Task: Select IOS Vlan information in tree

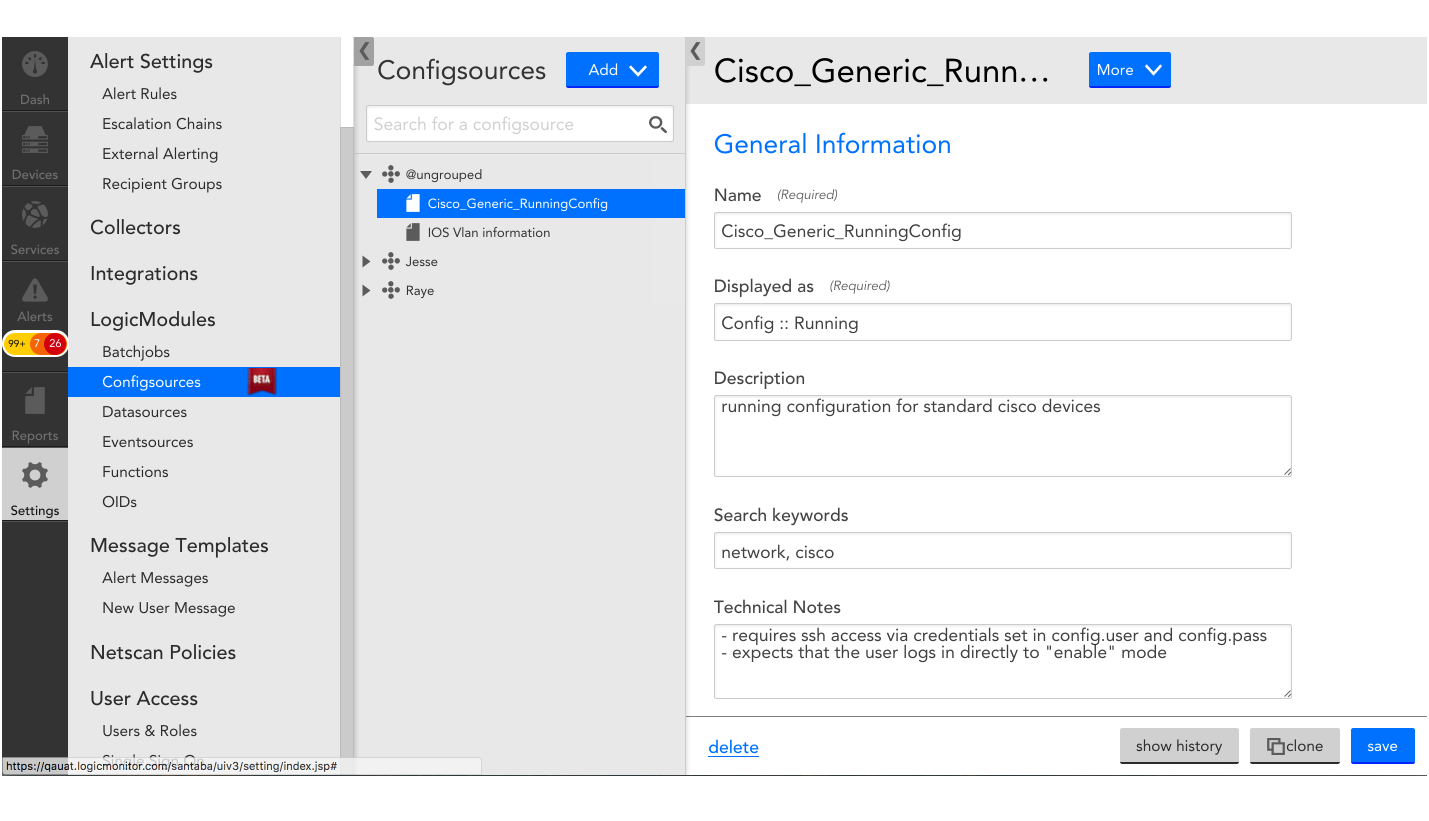Action: [489, 232]
